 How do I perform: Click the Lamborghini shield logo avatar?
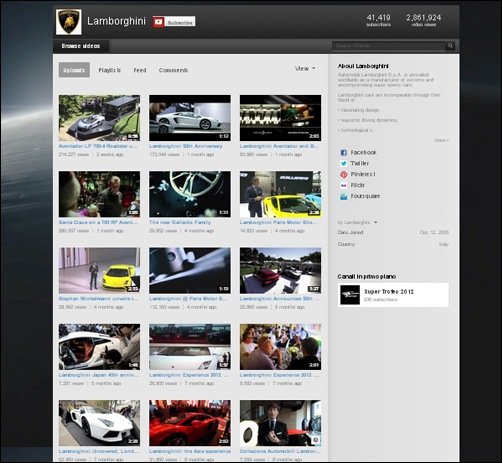coord(69,22)
